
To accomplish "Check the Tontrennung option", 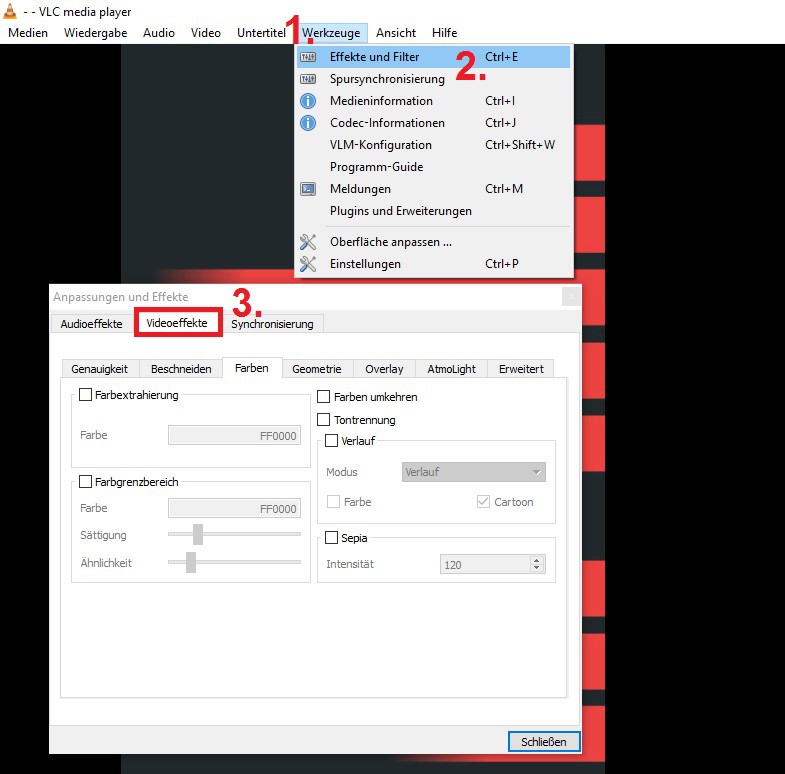I will tap(324, 420).
